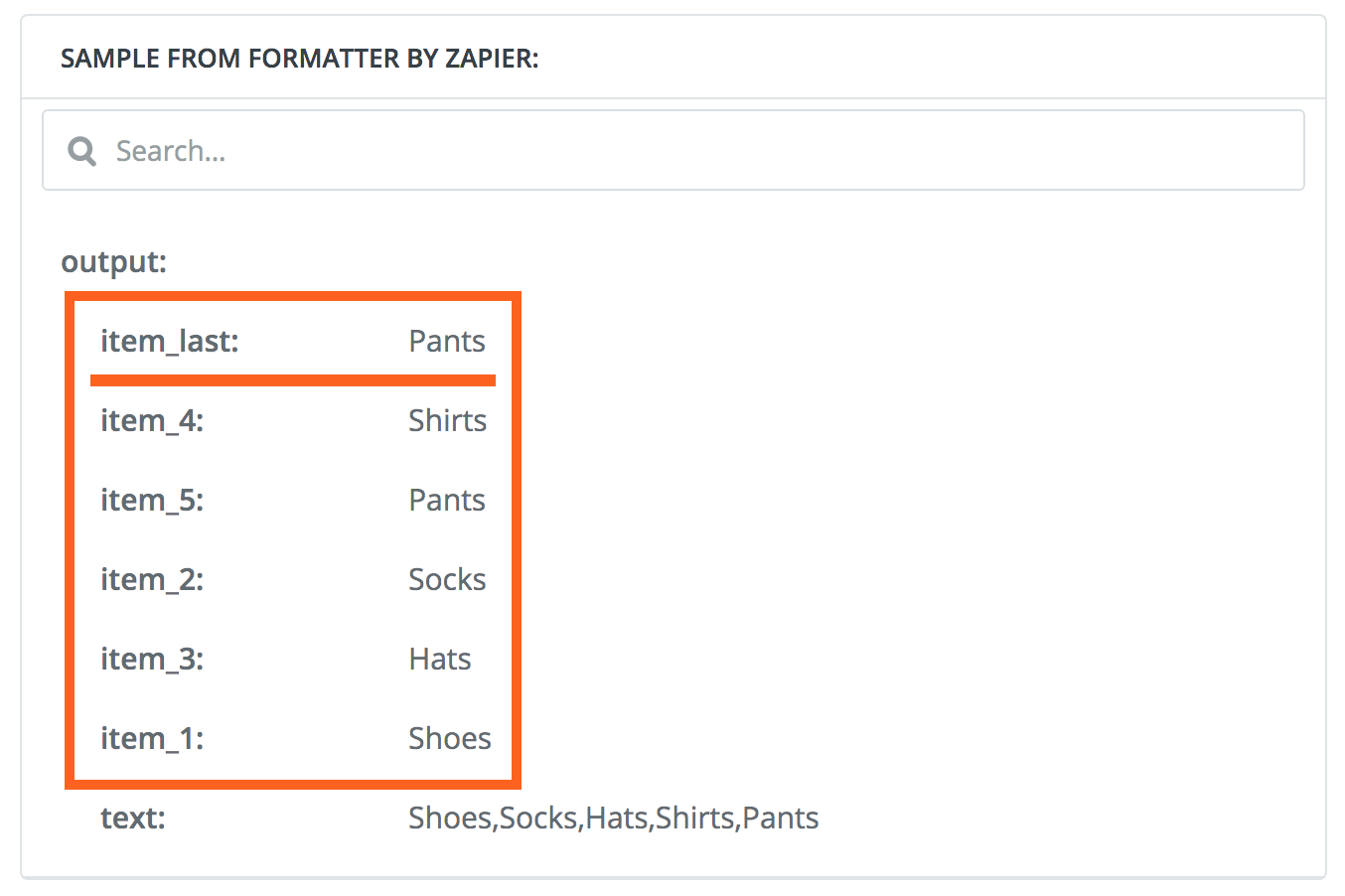Click the Shoes value of item_1
The height and width of the screenshot is (896, 1345).
450,739
